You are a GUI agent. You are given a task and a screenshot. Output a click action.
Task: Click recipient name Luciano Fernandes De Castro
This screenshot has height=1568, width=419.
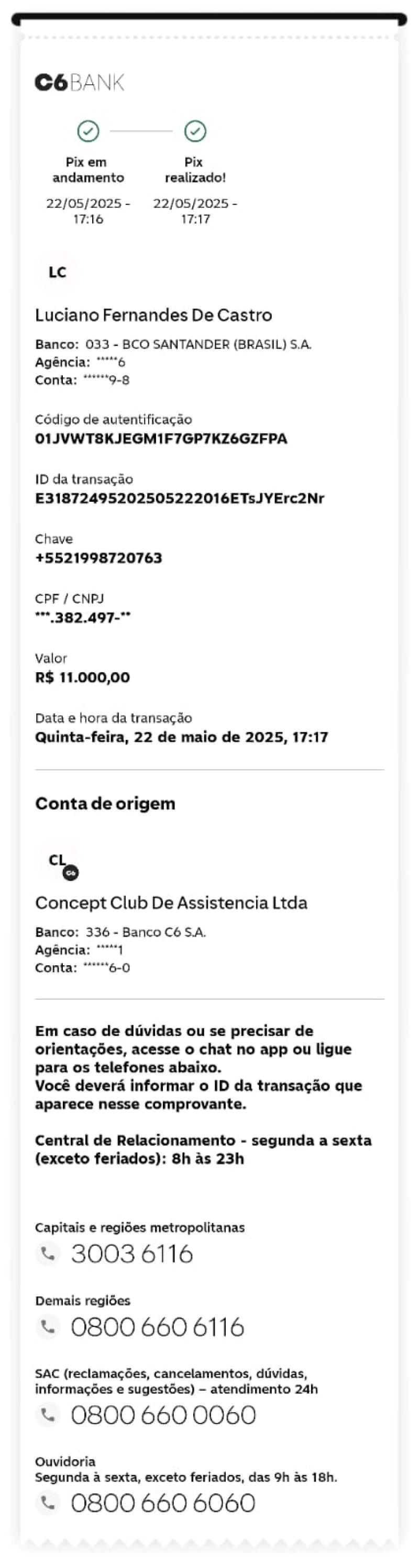(153, 314)
